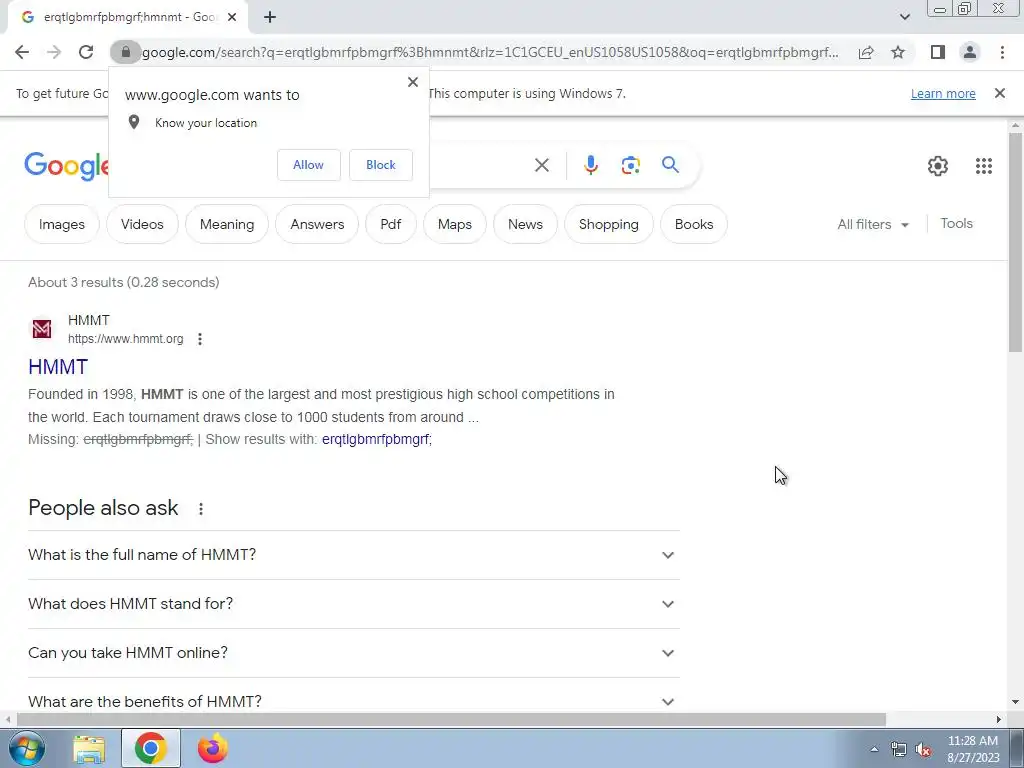
Task: Open File Explorer from taskbar
Action: pos(89,748)
